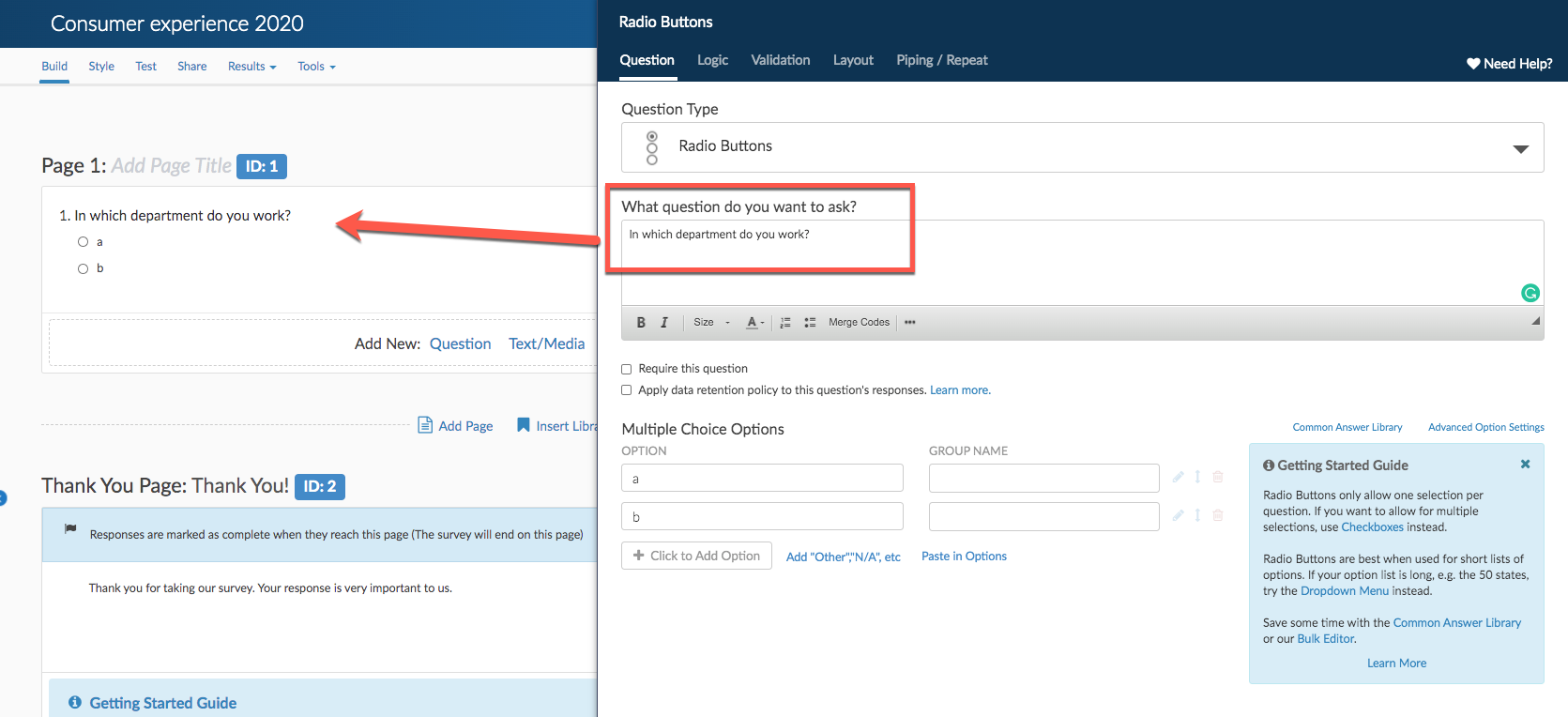
Task: Select radio option 'a' in the survey preview
Action: 84,242
